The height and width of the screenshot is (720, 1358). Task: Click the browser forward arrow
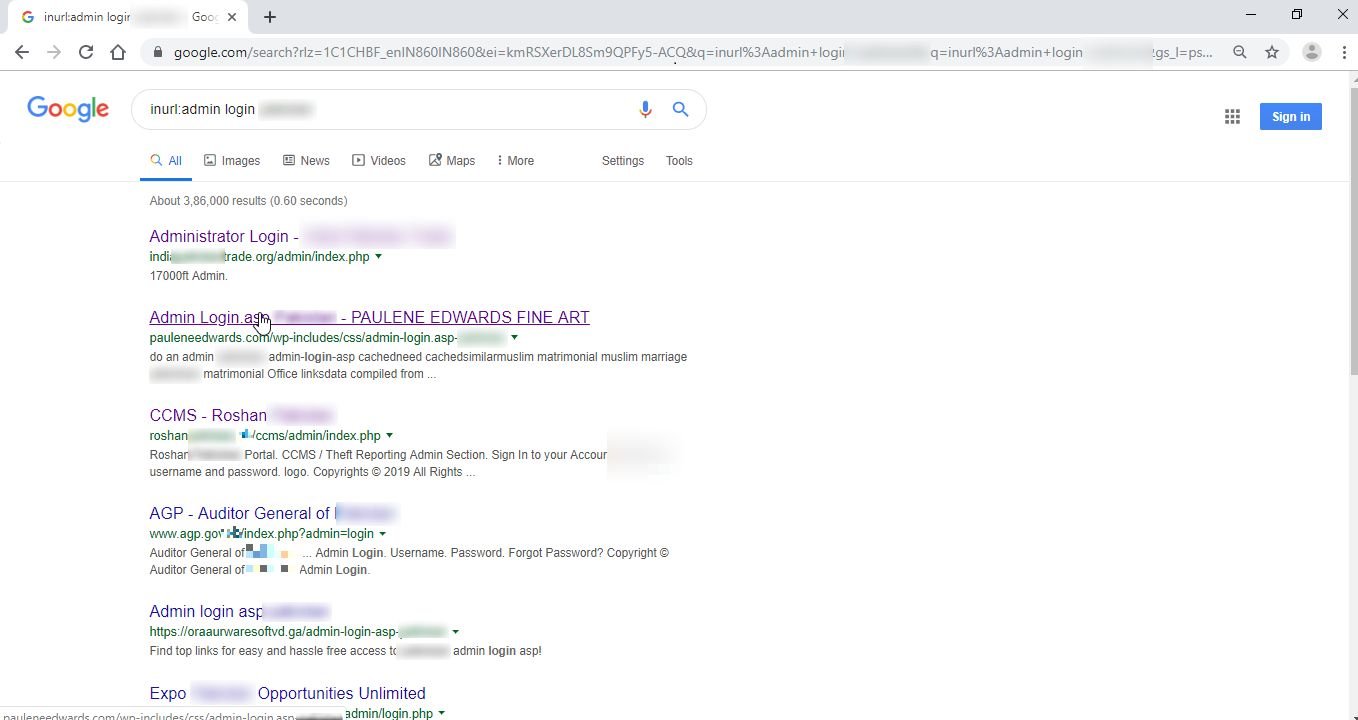(54, 52)
